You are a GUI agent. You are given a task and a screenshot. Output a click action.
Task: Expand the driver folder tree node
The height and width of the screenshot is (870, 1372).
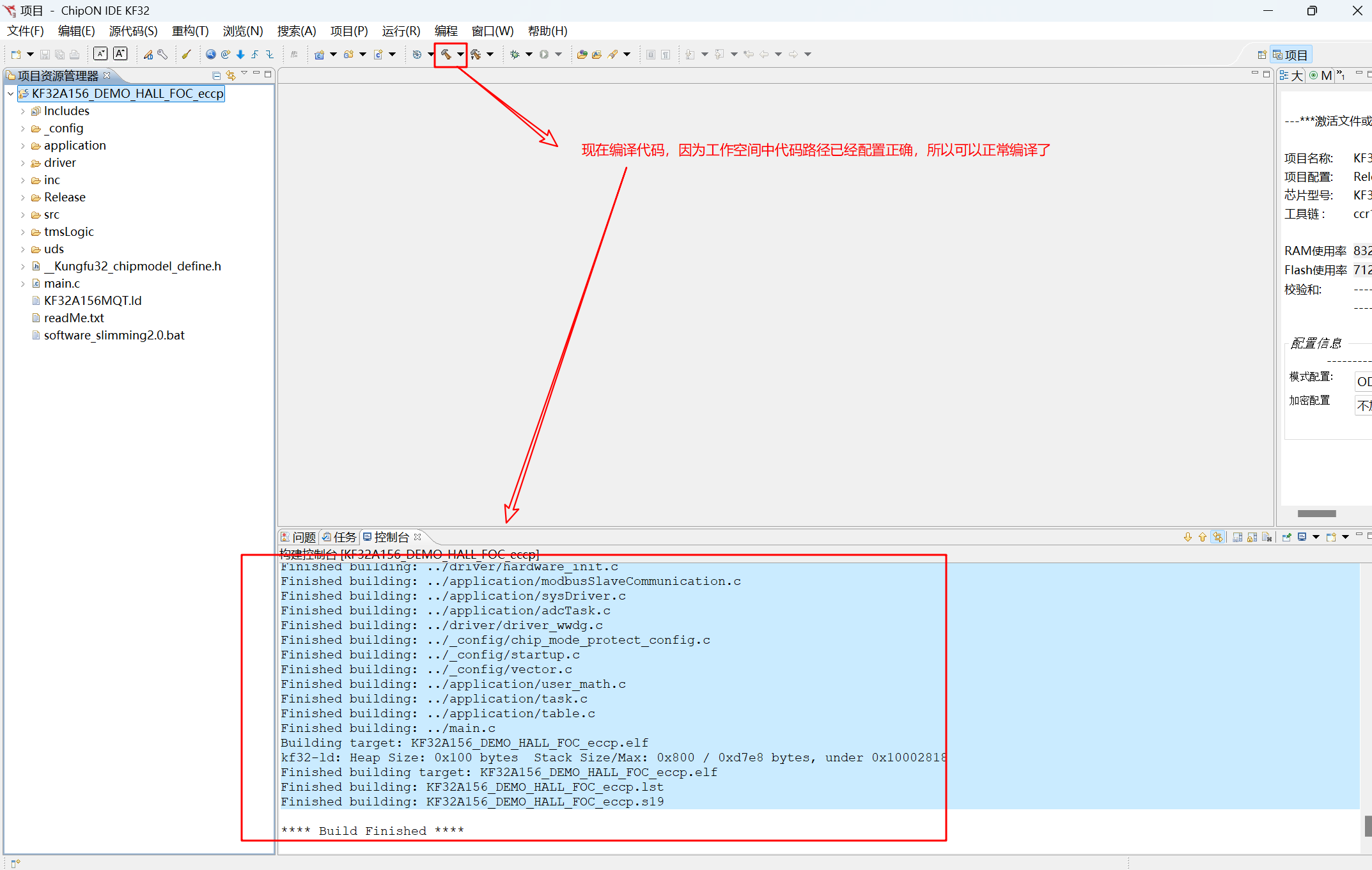(23, 163)
